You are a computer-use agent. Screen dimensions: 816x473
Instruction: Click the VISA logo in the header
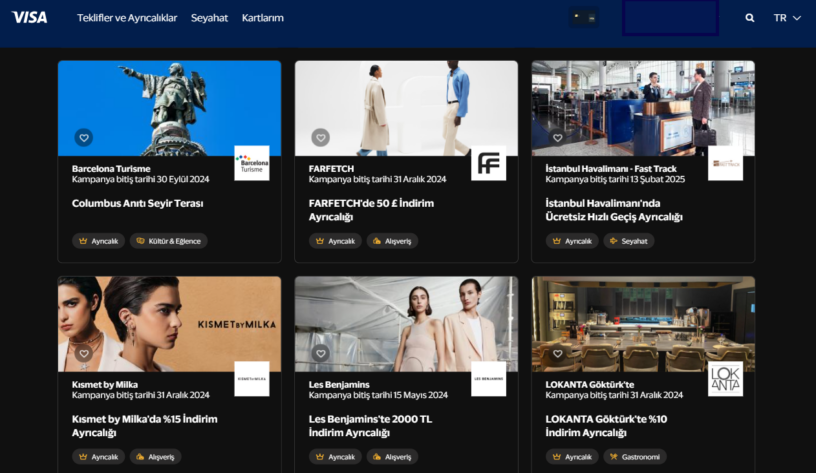pos(30,18)
